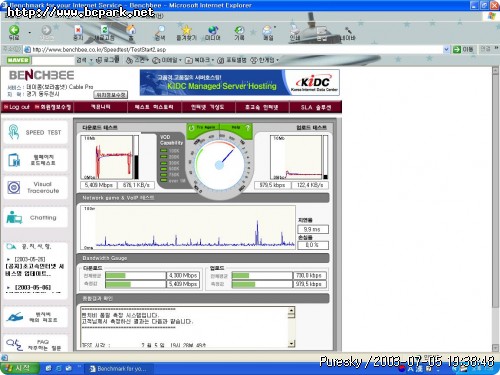The height and width of the screenshot is (375, 500).
Task: Select SPEED TEST in the sidebar
Action: click(x=36, y=132)
